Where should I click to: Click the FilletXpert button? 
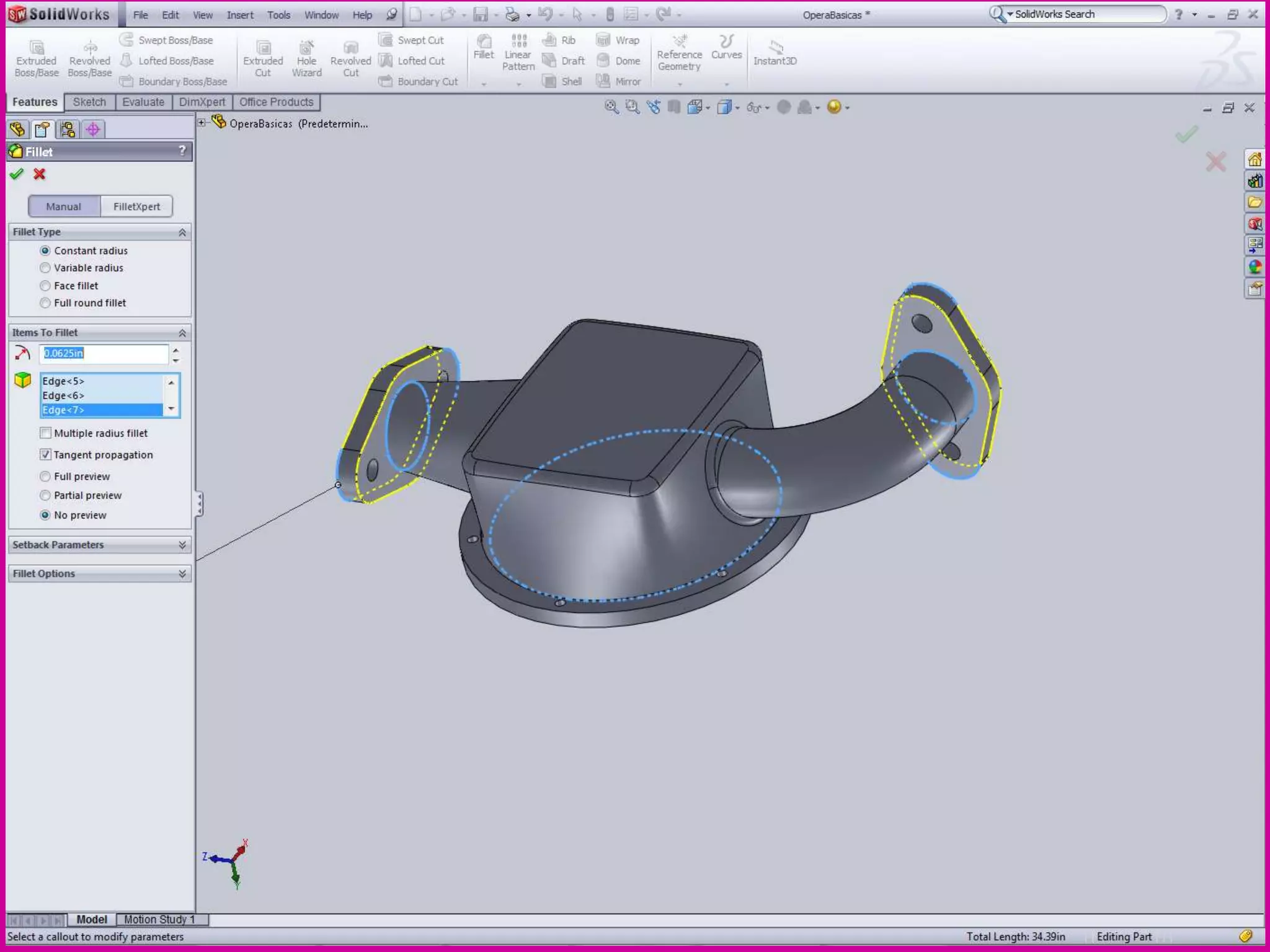[x=136, y=206]
